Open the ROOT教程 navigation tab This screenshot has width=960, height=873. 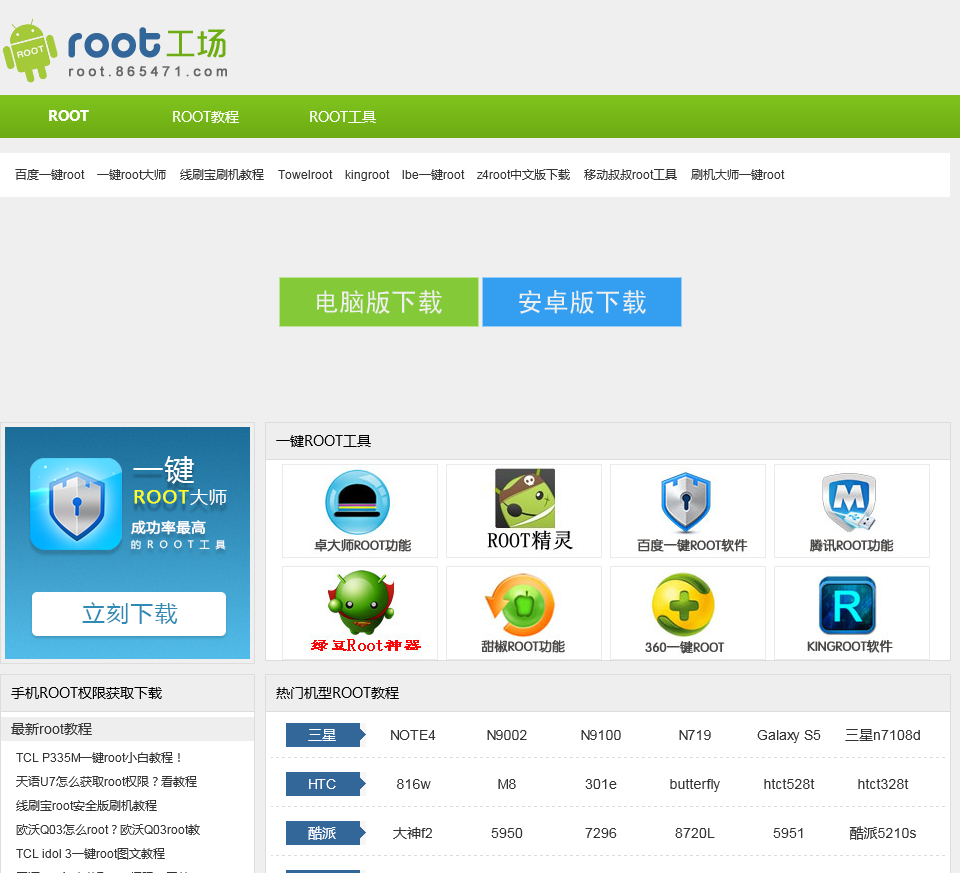point(205,116)
